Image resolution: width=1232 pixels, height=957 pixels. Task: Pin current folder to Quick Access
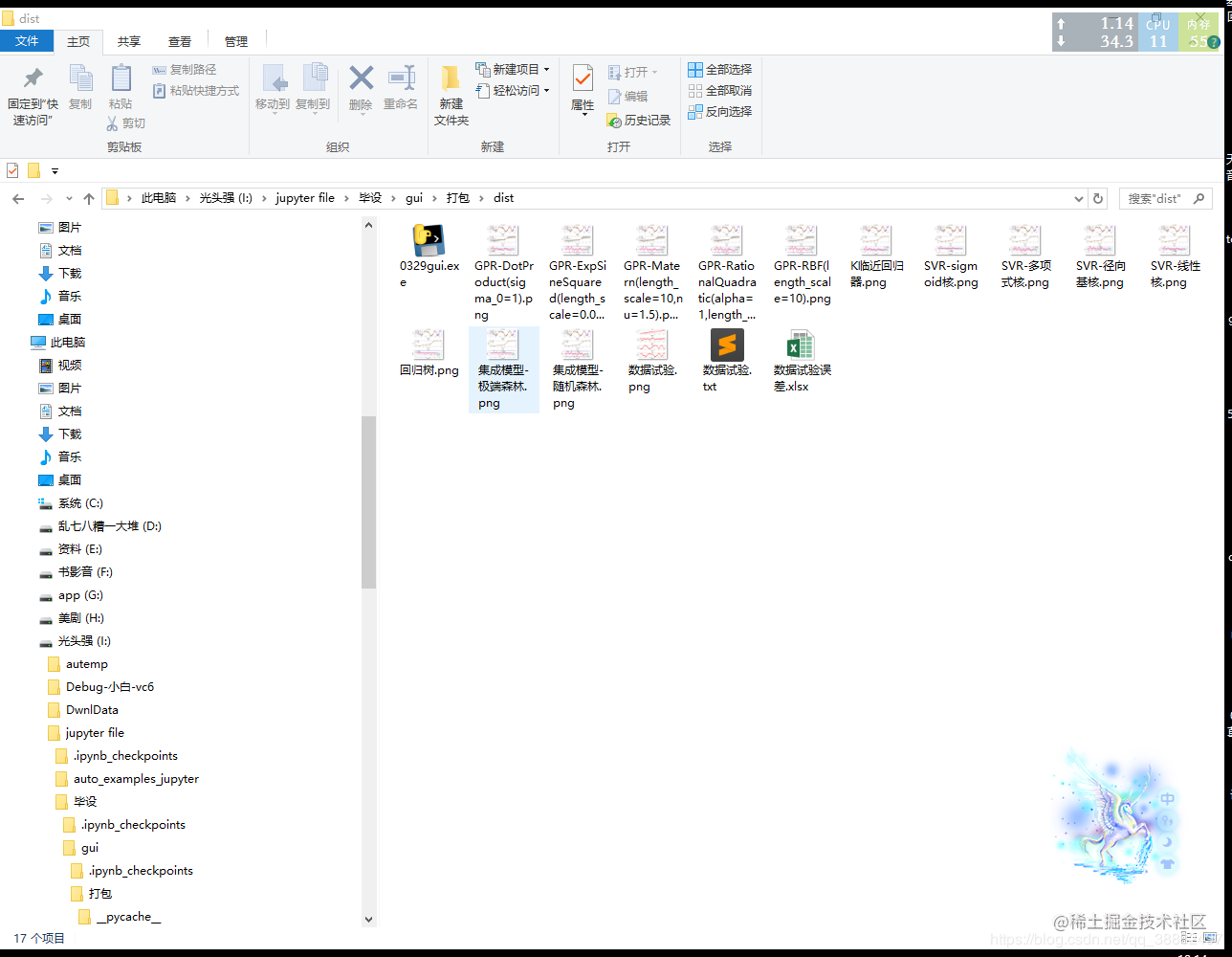point(32,88)
